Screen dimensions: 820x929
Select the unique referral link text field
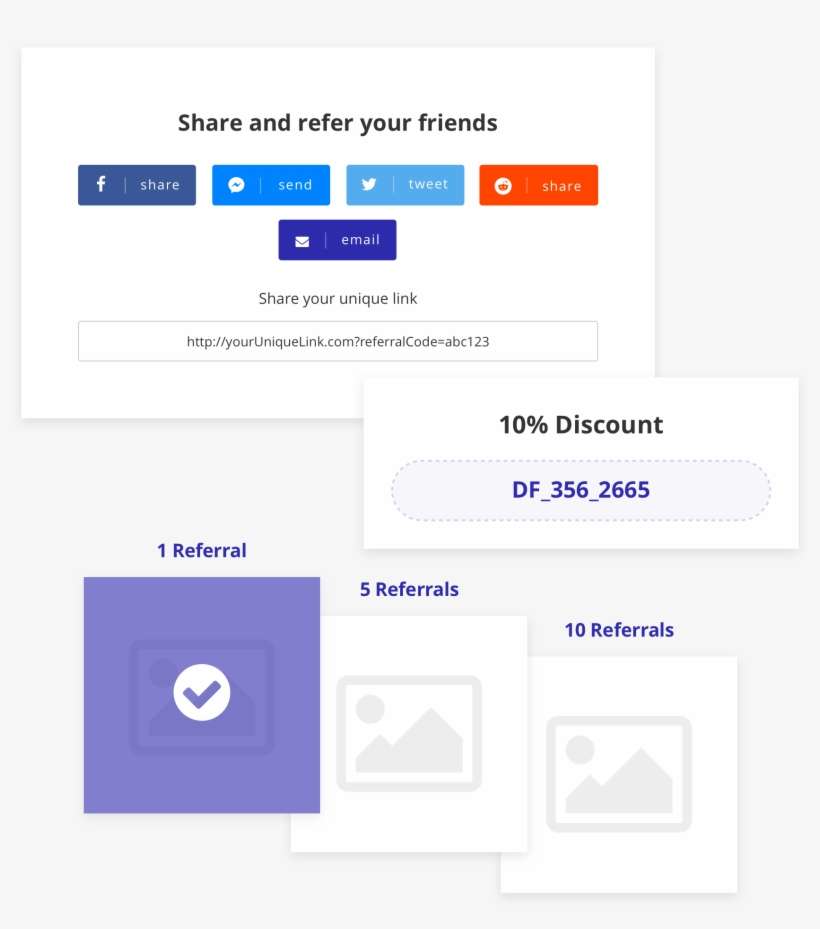(x=338, y=341)
